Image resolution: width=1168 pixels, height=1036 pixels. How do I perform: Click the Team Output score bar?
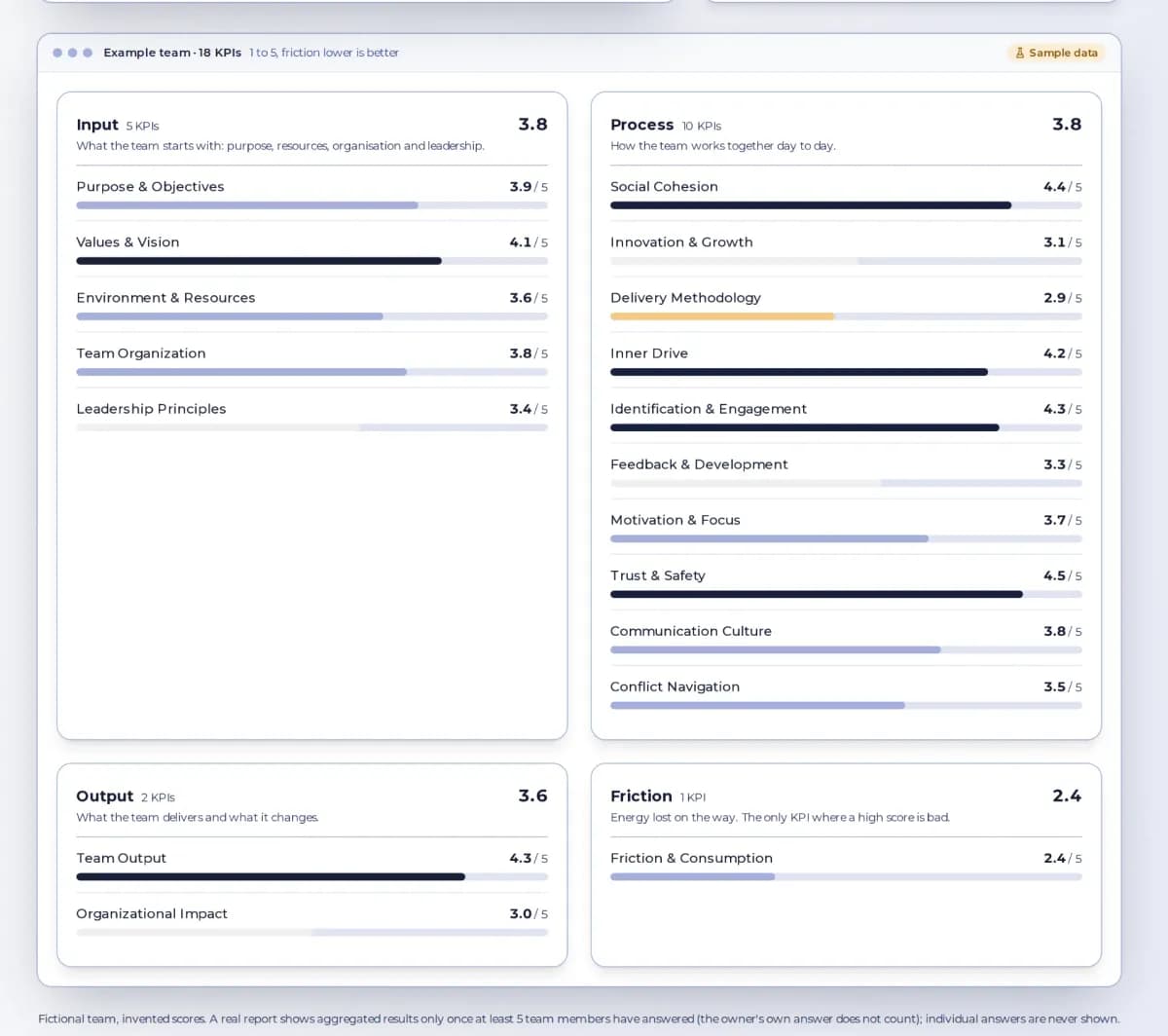(311, 876)
